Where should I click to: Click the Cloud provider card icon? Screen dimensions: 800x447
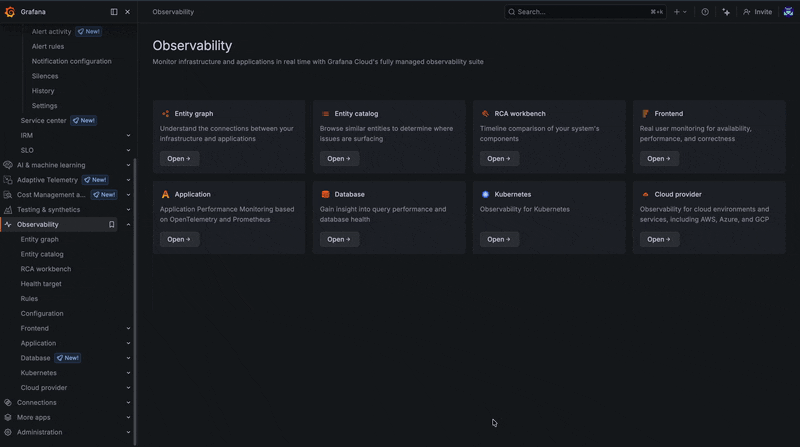point(645,194)
